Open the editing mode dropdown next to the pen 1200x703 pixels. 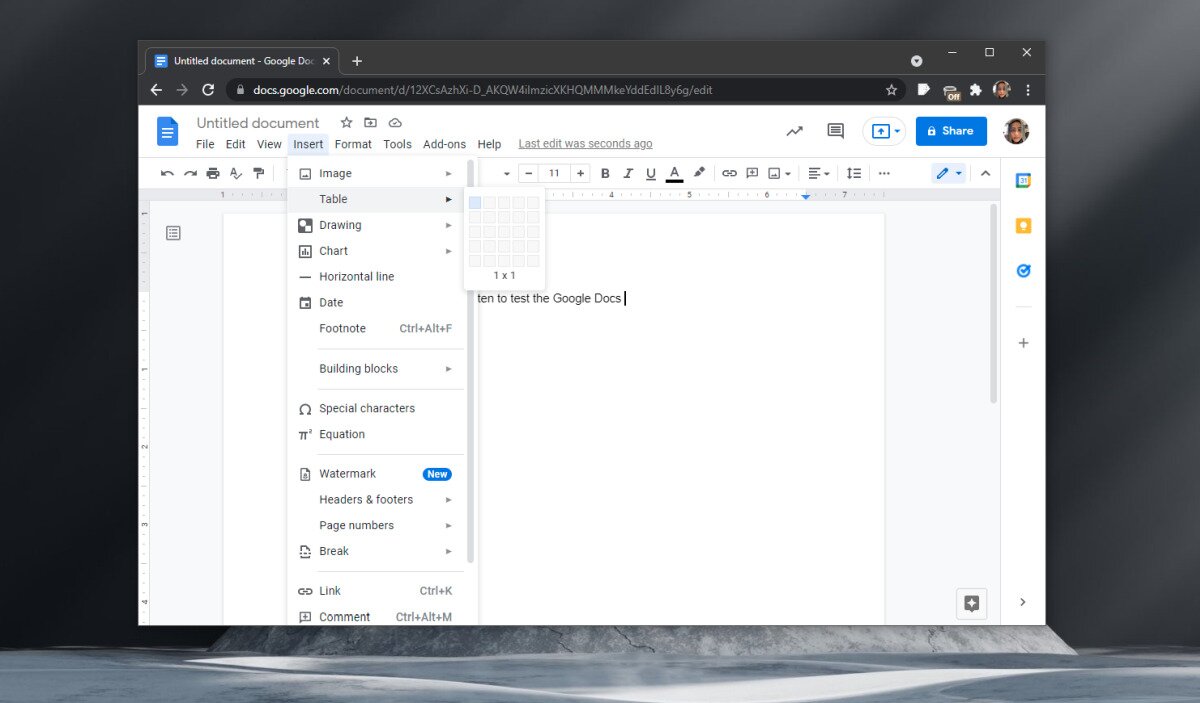point(957,172)
